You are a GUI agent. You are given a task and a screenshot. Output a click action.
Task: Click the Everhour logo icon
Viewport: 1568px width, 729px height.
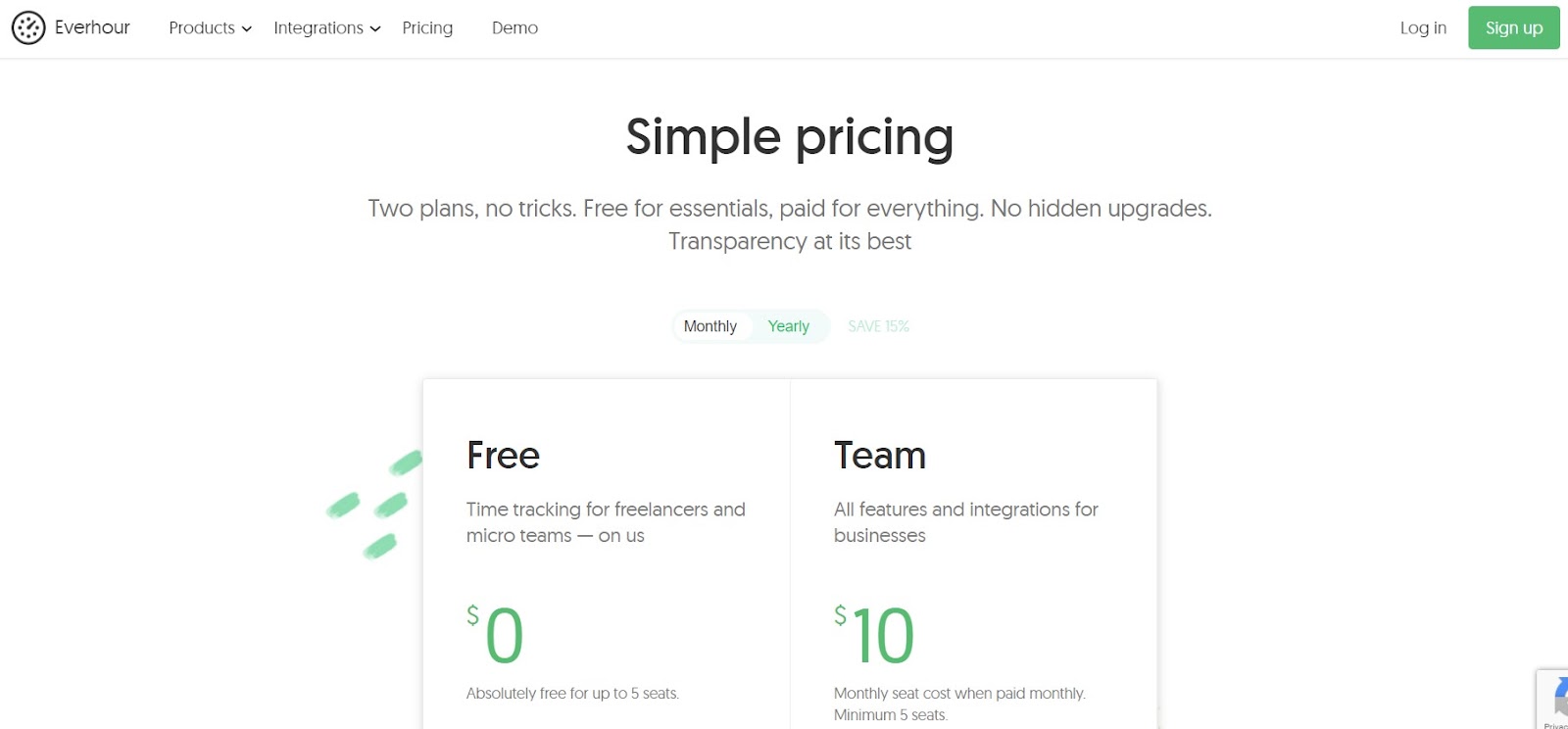pos(28,27)
